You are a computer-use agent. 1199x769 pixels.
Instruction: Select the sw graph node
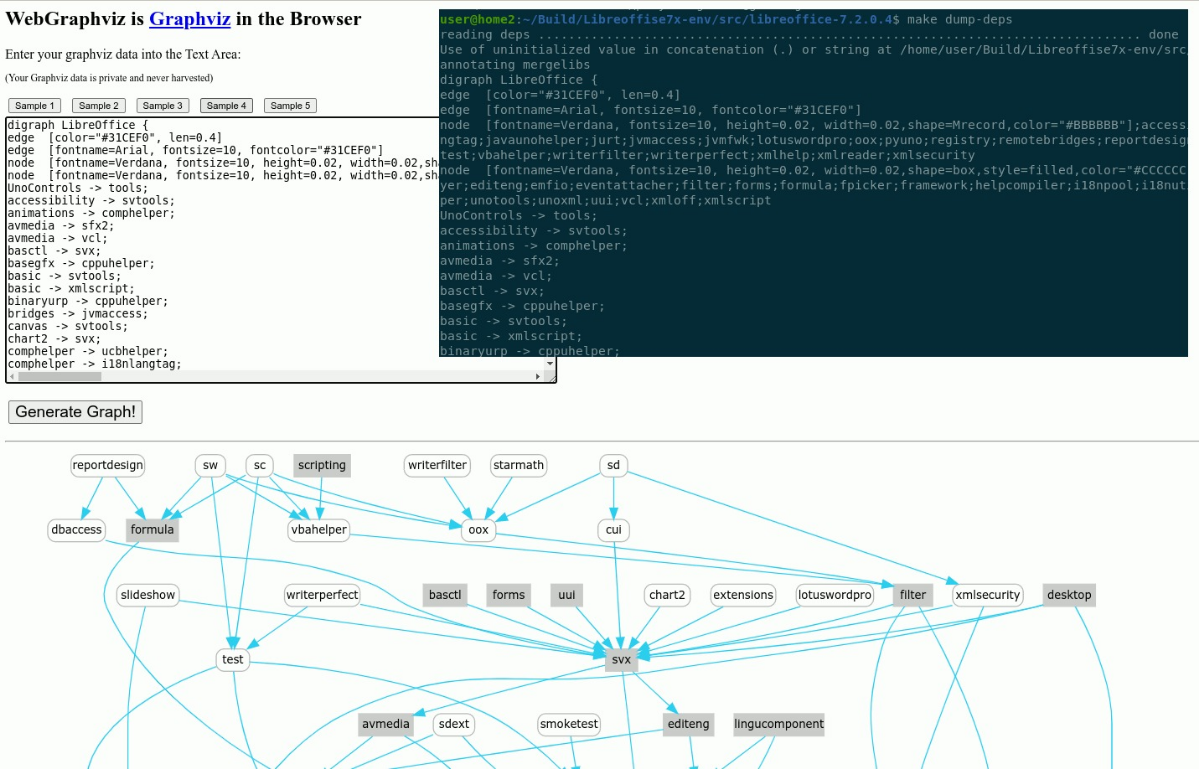tap(210, 465)
